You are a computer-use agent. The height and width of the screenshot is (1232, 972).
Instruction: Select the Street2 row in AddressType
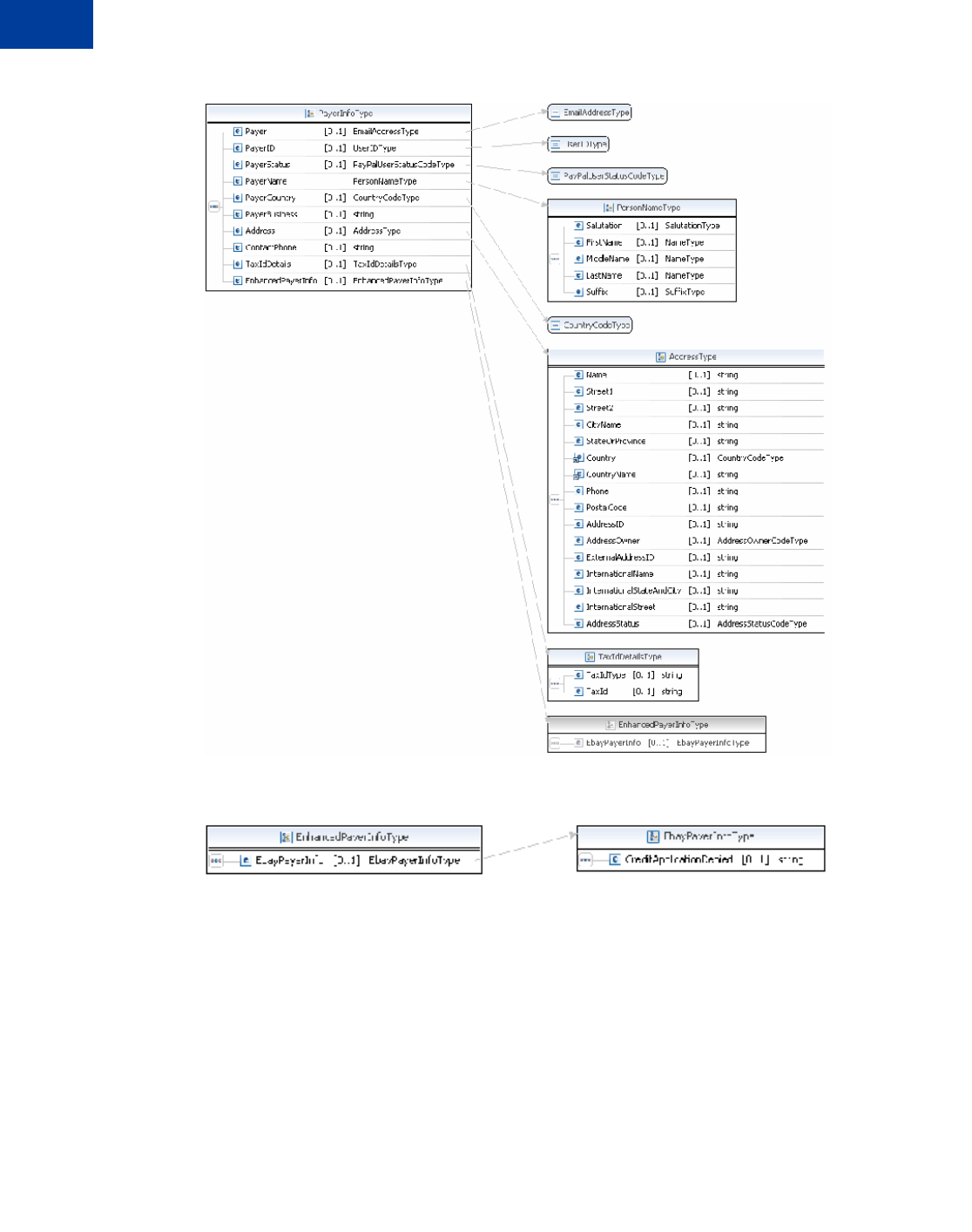click(x=693, y=408)
